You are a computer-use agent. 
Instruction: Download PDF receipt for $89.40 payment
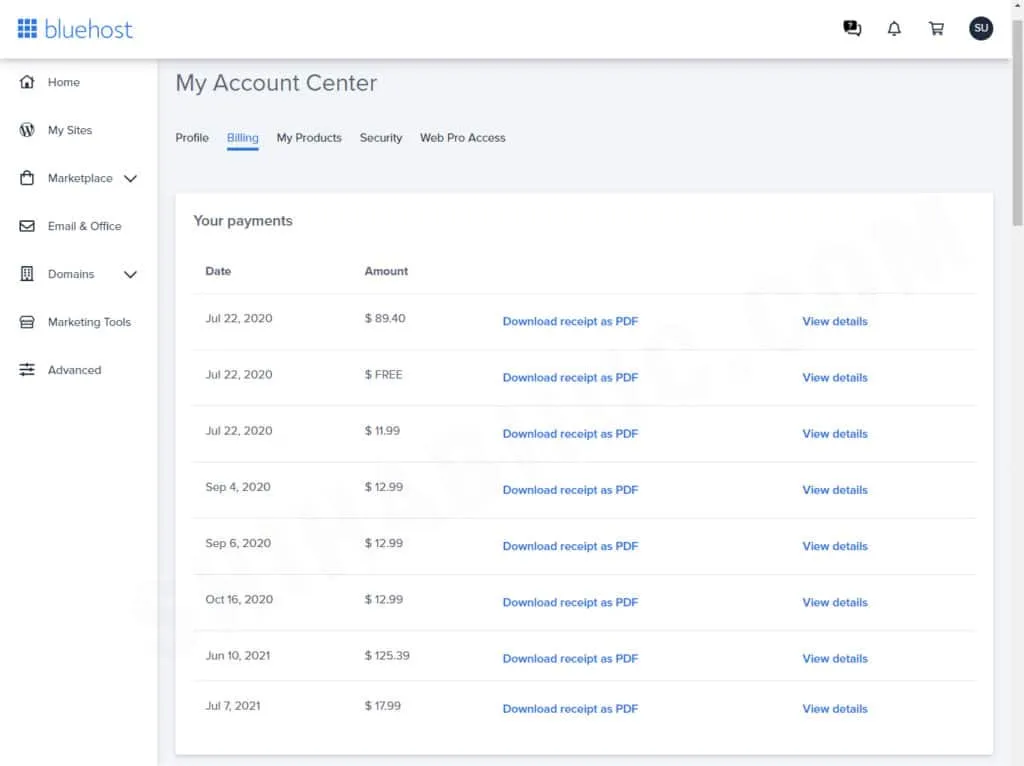[x=570, y=321]
